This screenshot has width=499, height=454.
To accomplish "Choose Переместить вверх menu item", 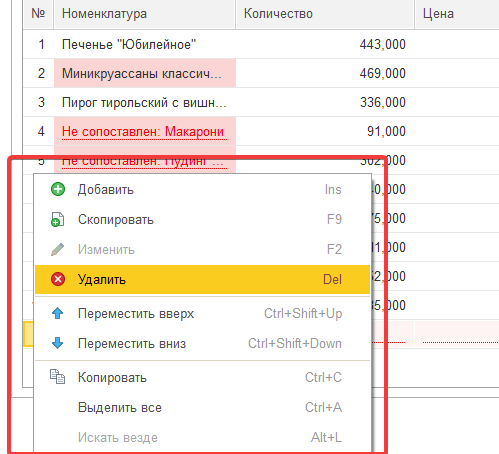I will (202, 313).
